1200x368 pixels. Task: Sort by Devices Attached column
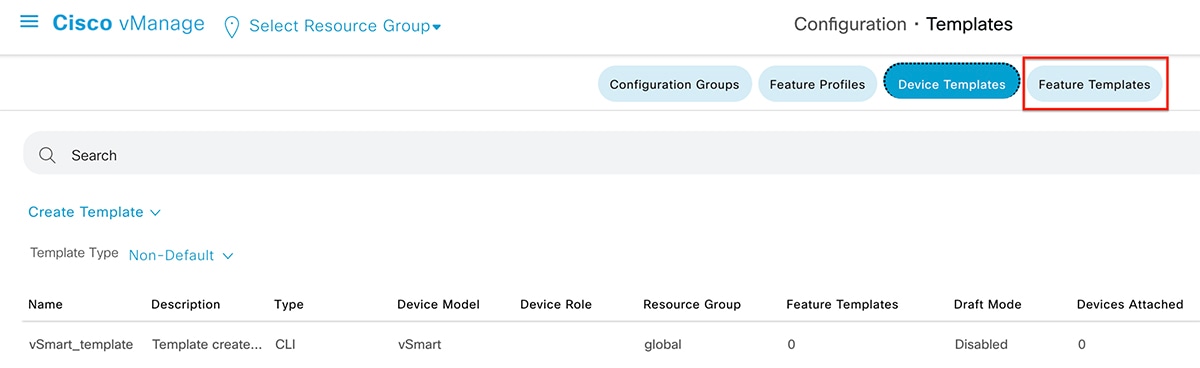1130,304
